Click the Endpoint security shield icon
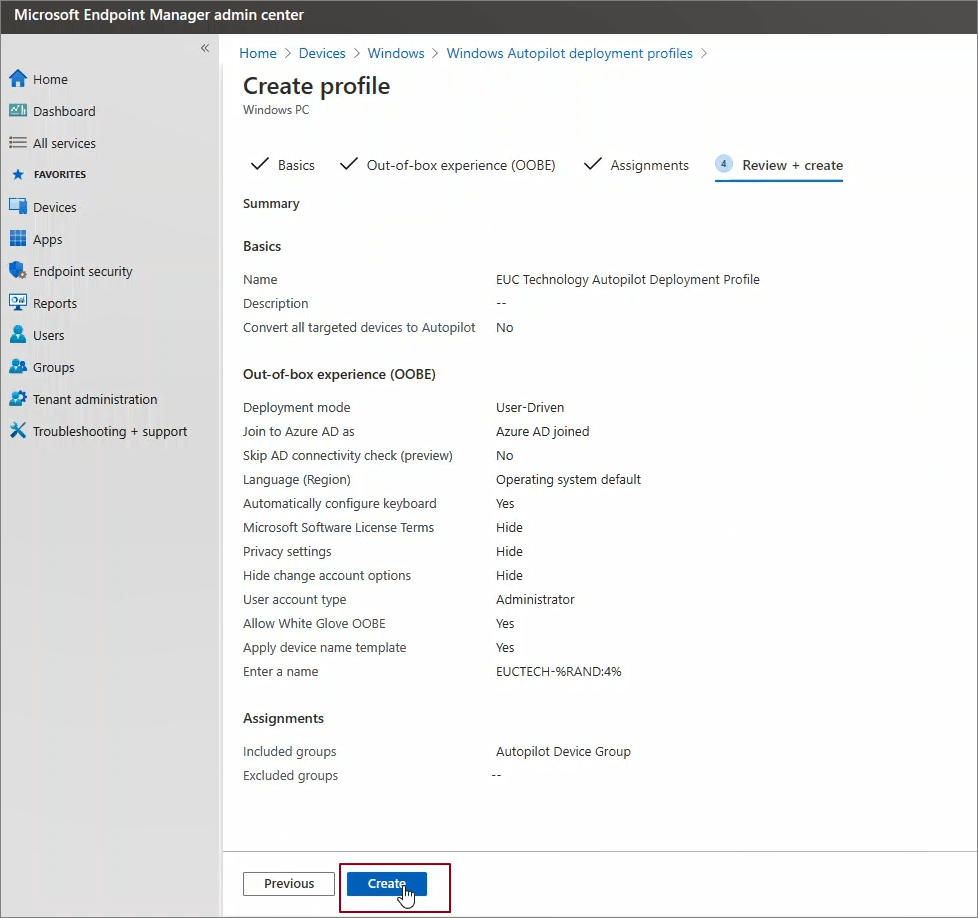The image size is (978, 918). click(18, 271)
